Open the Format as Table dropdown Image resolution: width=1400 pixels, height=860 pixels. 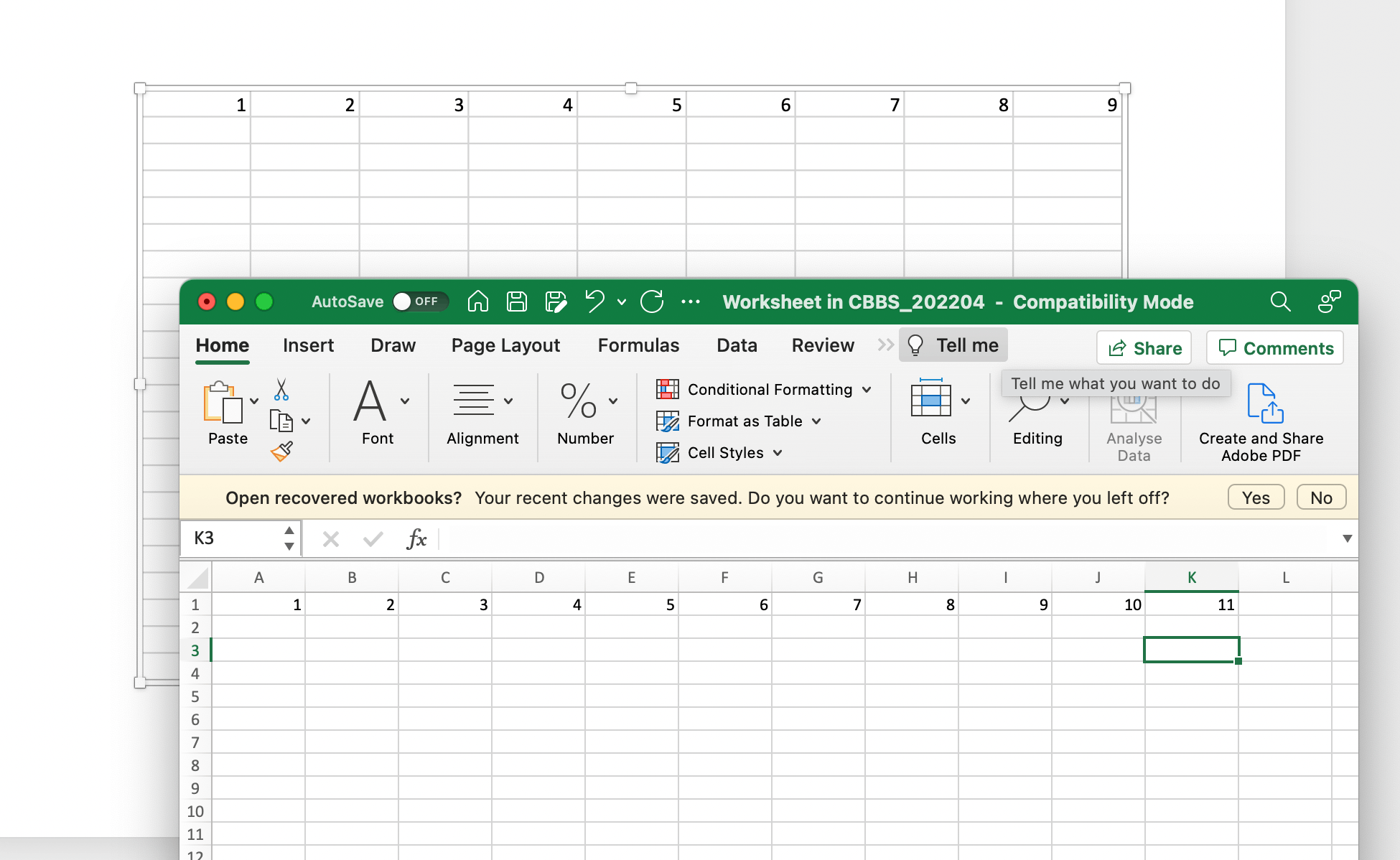tap(816, 421)
